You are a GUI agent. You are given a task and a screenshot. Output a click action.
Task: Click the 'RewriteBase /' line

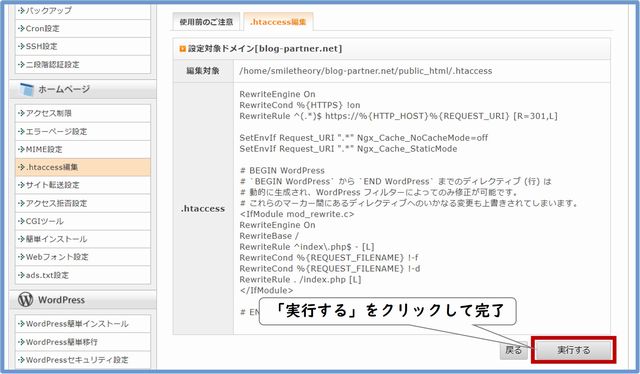tap(269, 236)
